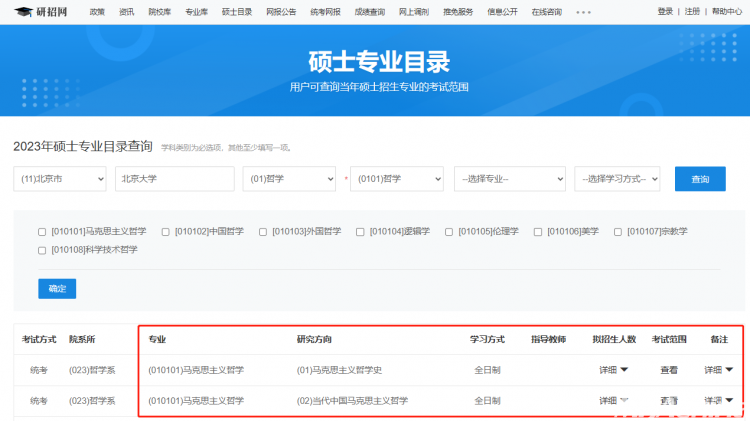Click the 专业 column header
750x421 pixels.
point(157,339)
